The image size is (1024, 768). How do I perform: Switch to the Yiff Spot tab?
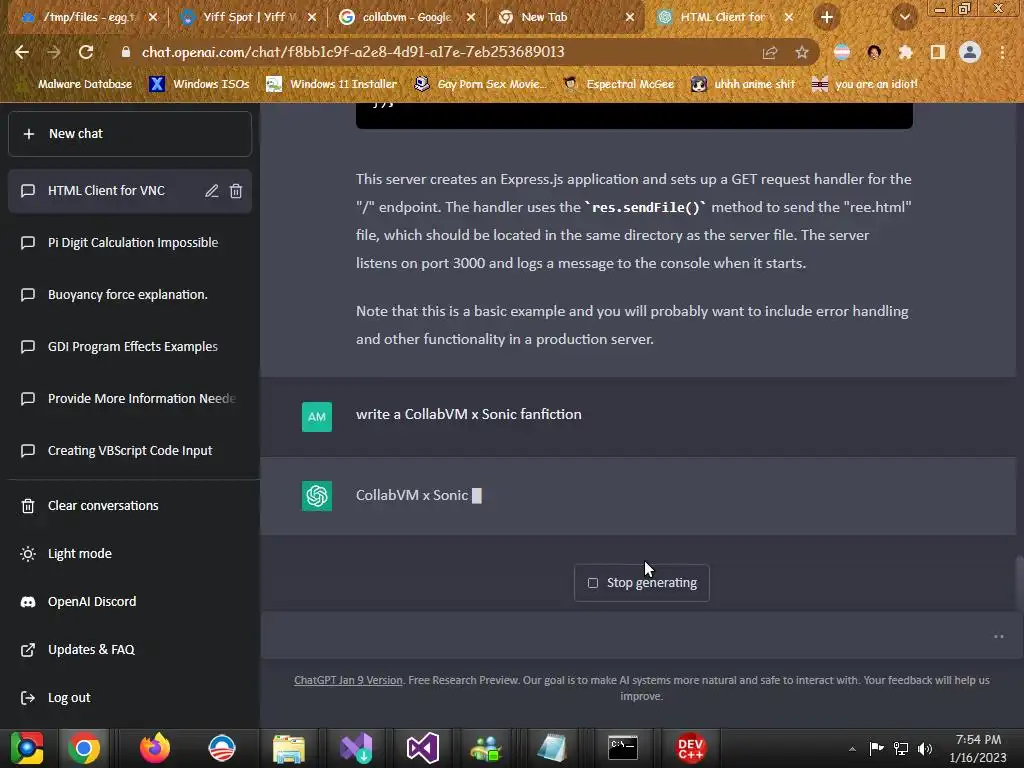tap(248, 18)
